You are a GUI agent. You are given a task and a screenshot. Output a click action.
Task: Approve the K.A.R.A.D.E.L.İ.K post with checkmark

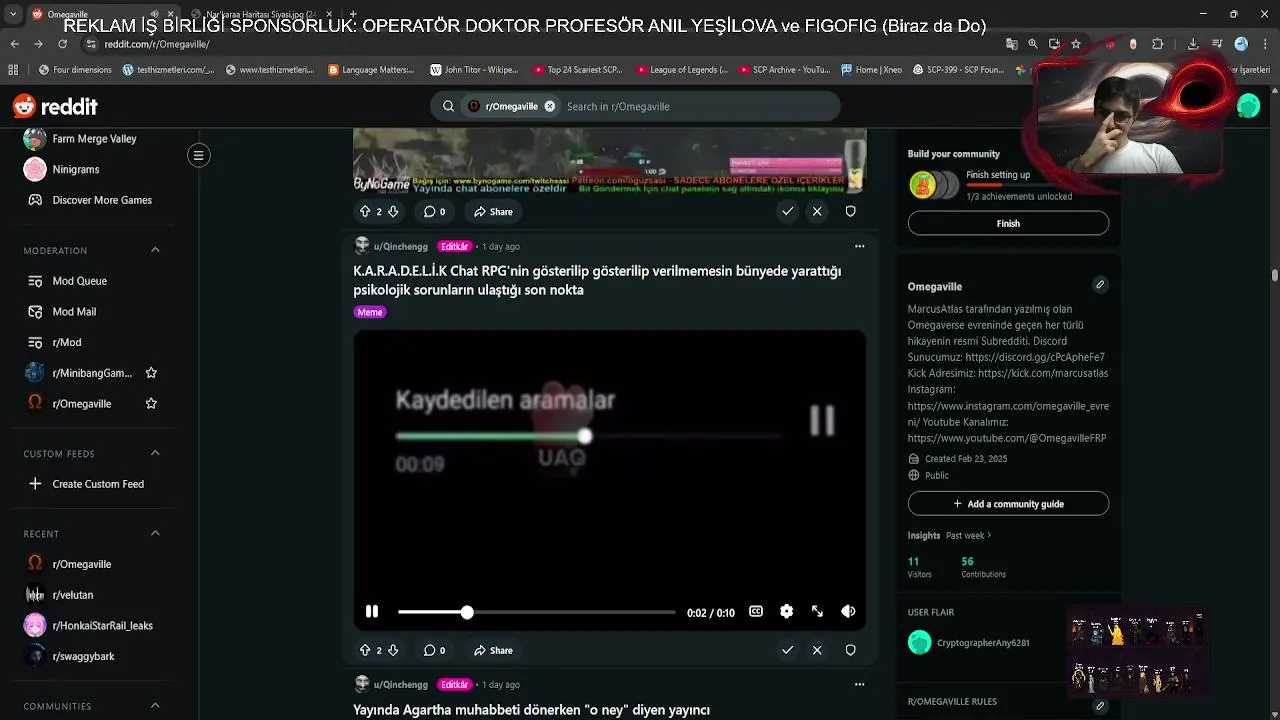[788, 650]
